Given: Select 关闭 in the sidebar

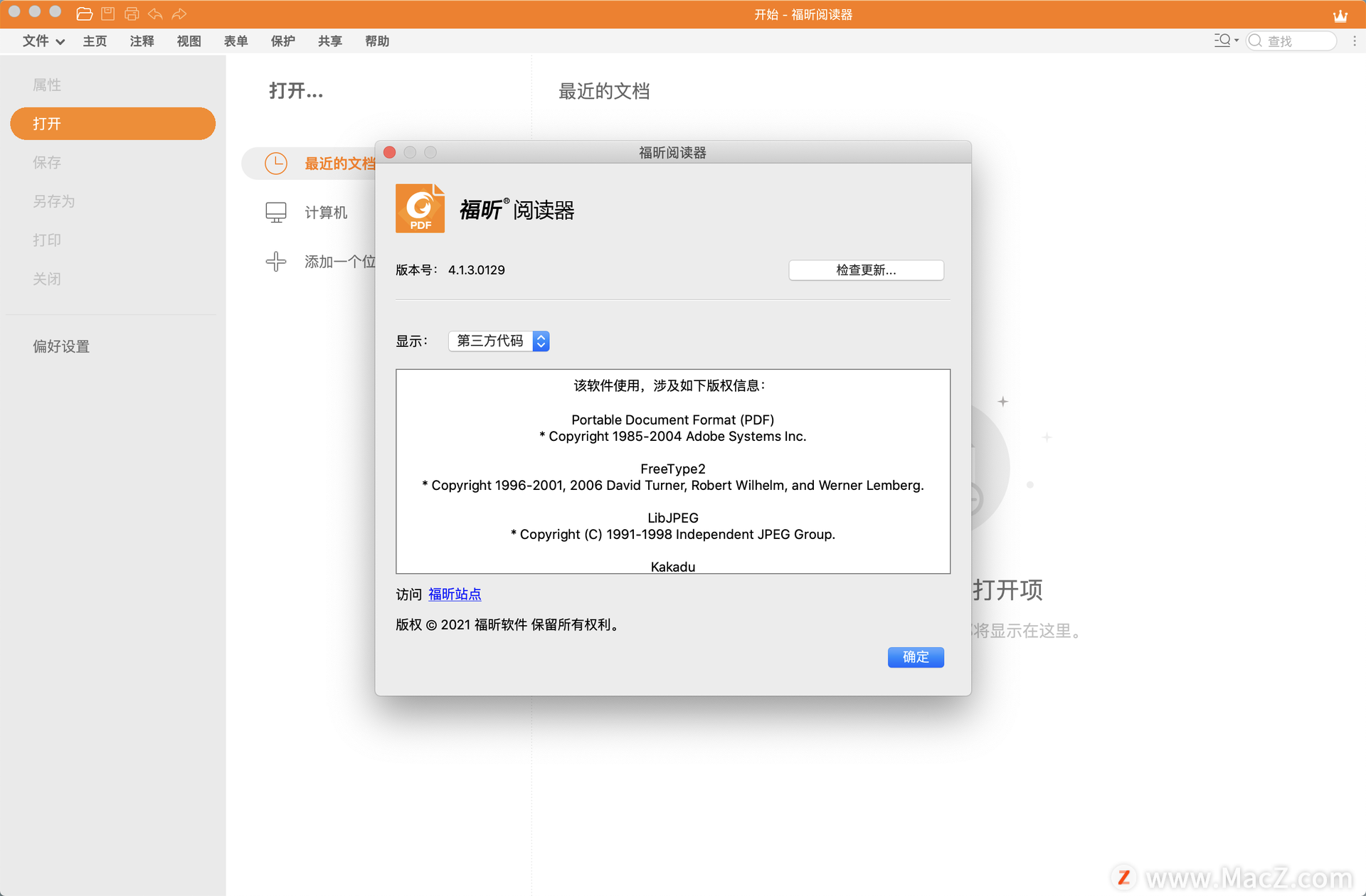Looking at the screenshot, I should coord(47,279).
